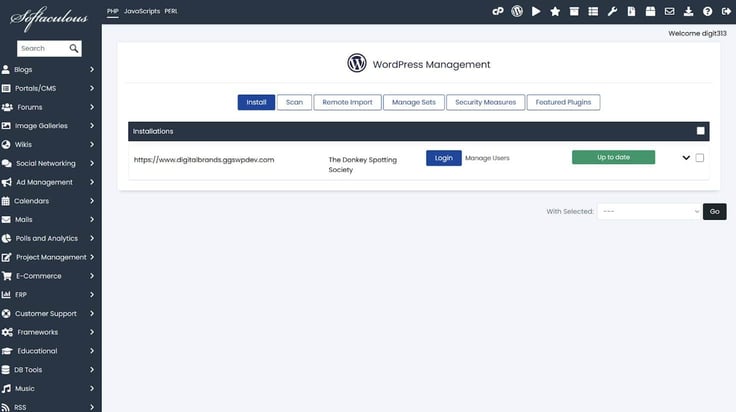Click the Wikis globe icon in sidebar

pyautogui.click(x=6, y=145)
